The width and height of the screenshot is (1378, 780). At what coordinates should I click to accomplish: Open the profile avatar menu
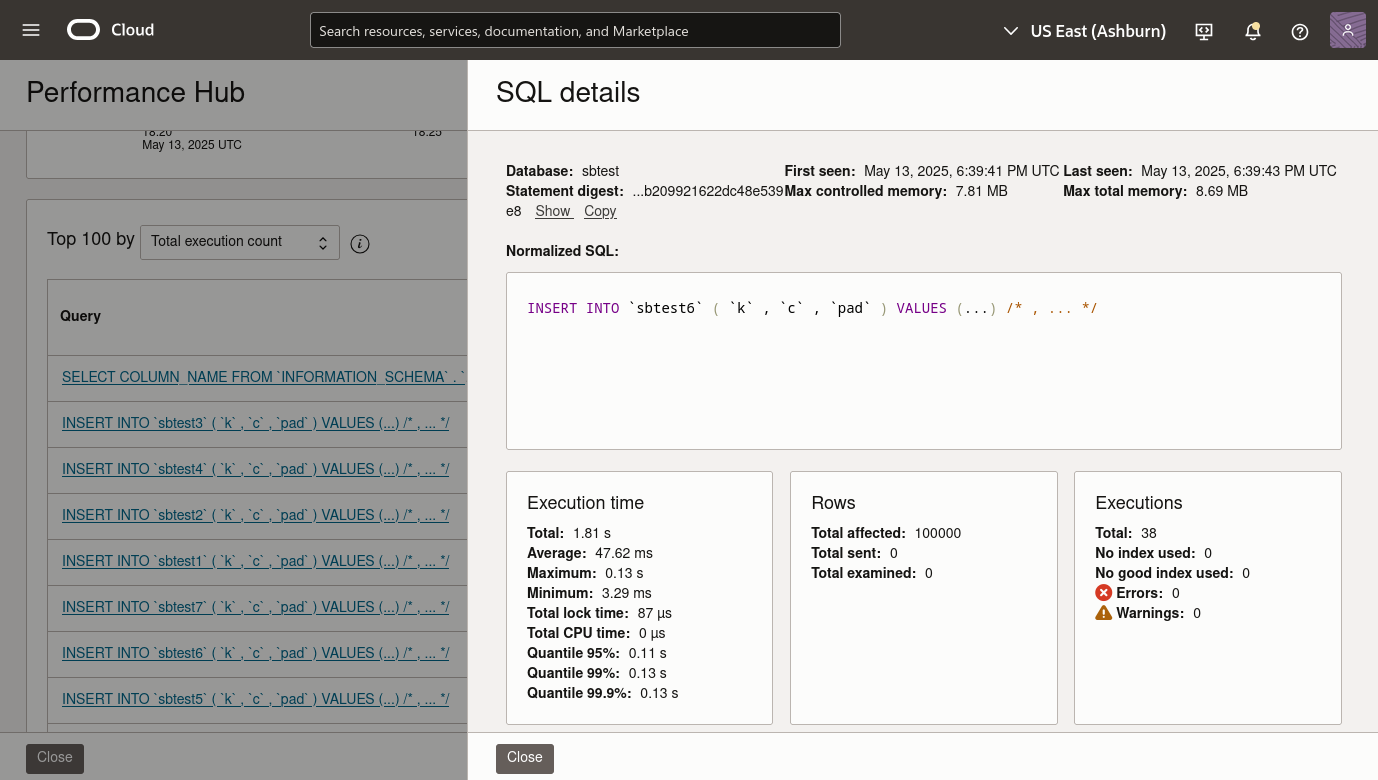point(1347,30)
